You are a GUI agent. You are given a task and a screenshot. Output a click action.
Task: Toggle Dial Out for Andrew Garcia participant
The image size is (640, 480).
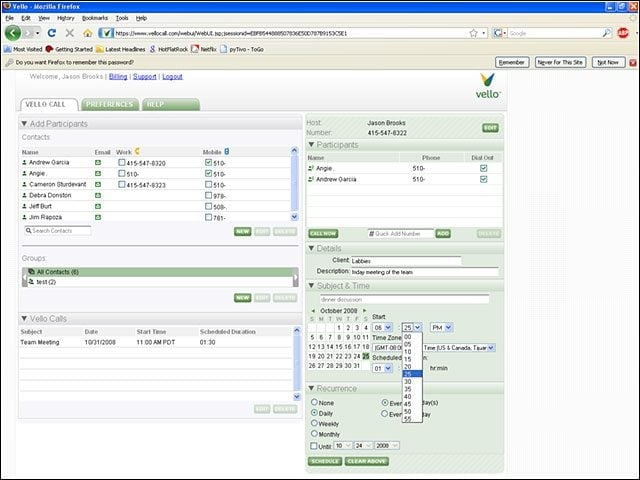(x=484, y=179)
